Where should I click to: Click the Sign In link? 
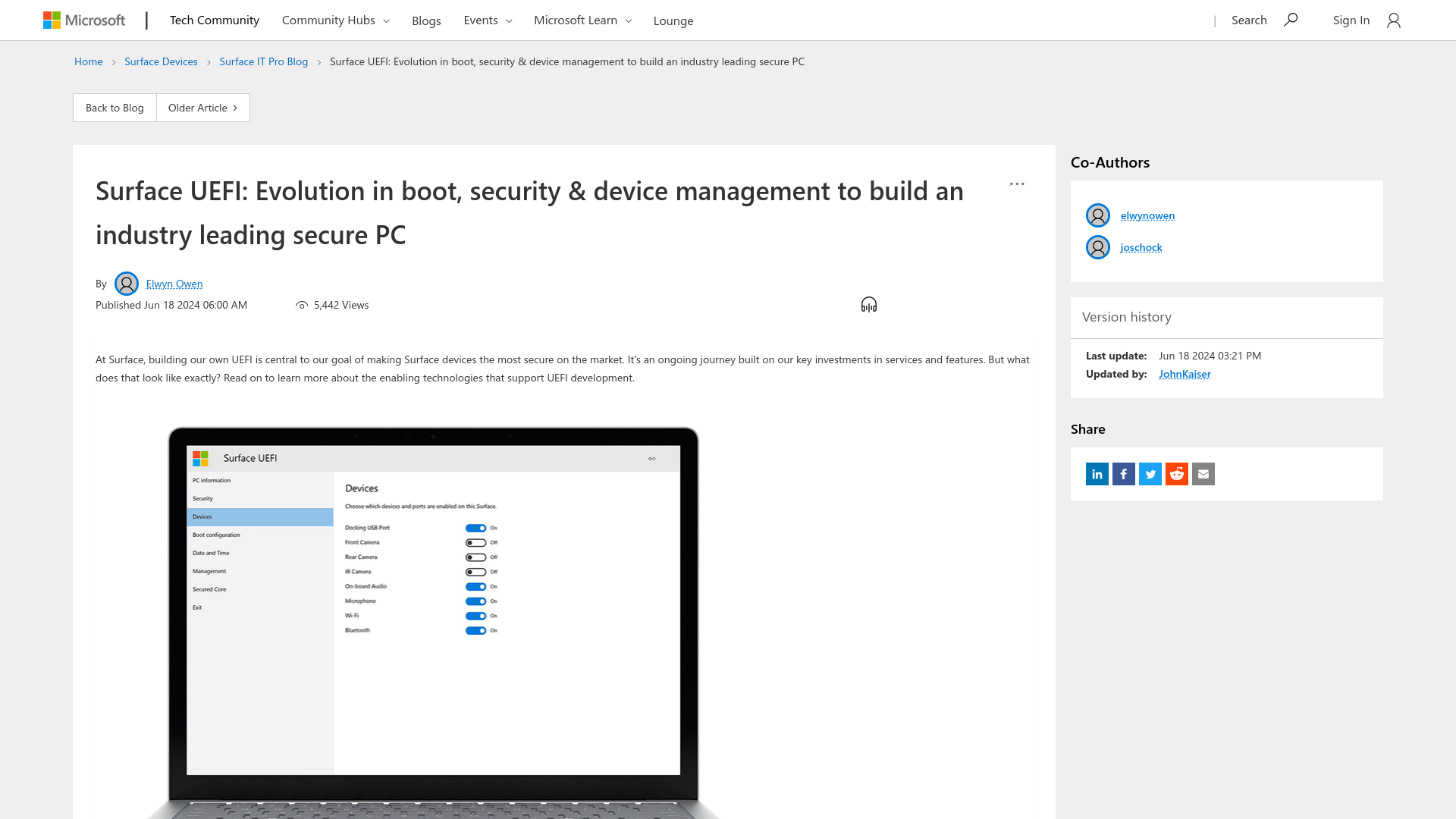coord(1351,20)
